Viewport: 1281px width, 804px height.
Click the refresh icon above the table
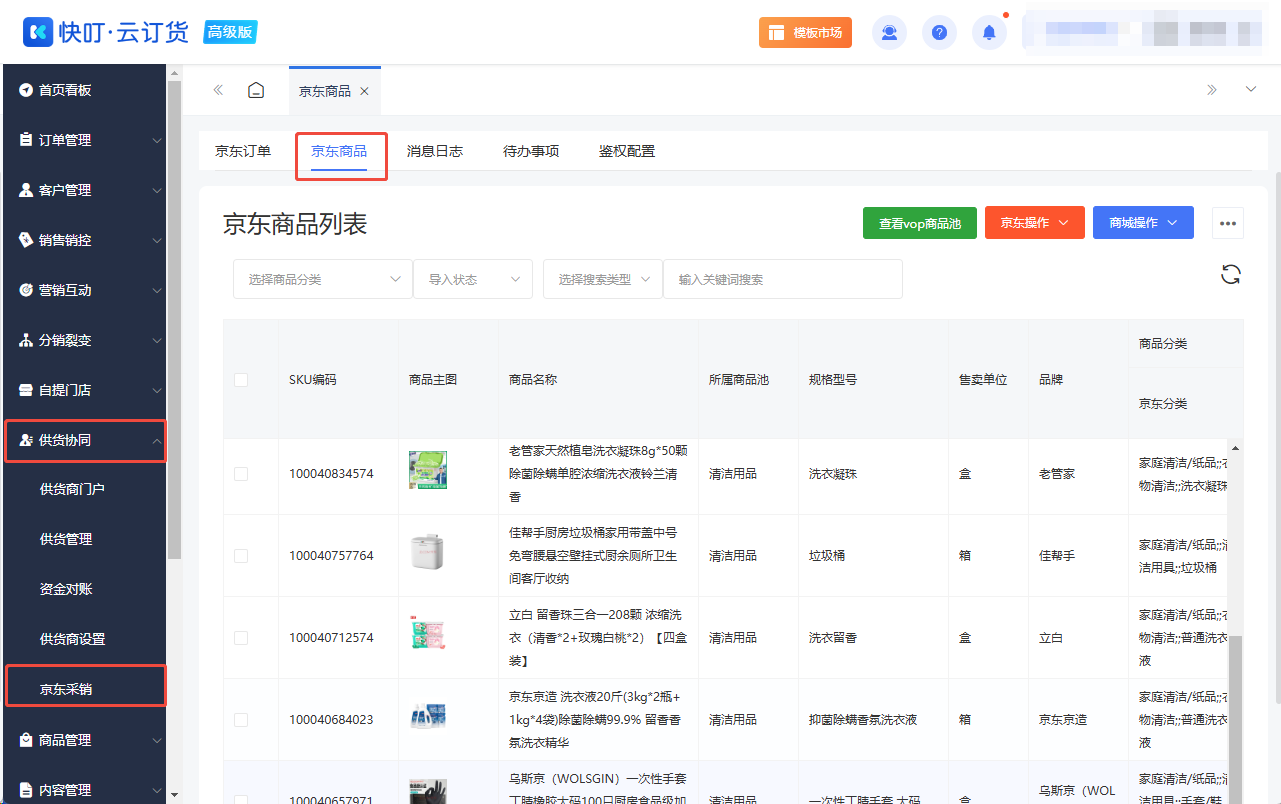pos(1231,274)
